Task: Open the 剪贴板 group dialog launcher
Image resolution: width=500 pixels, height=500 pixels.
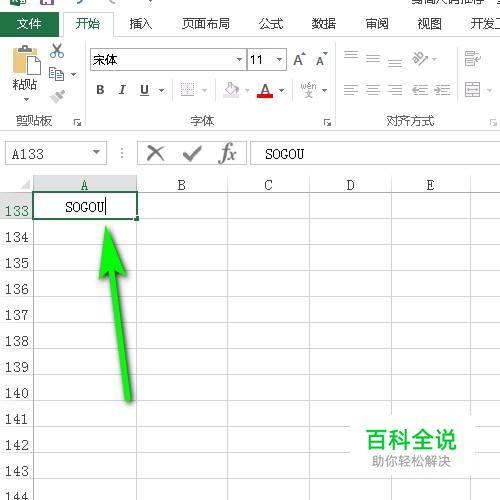Action: point(77,123)
